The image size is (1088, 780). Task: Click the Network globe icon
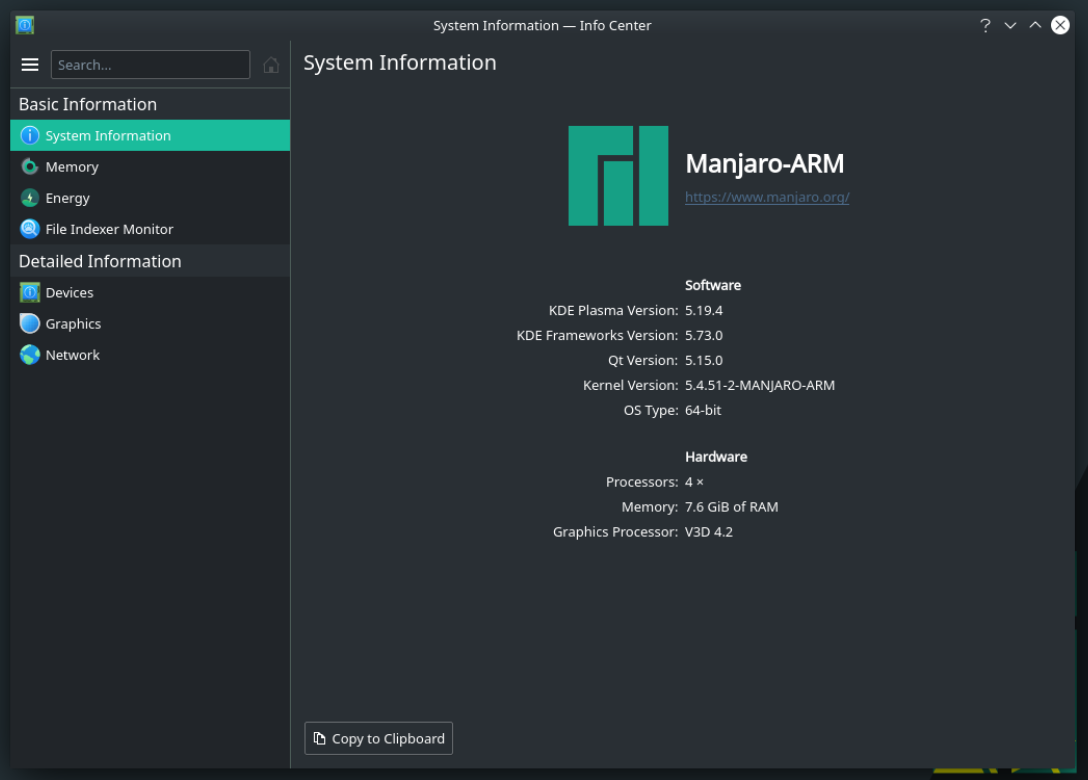[30, 355]
